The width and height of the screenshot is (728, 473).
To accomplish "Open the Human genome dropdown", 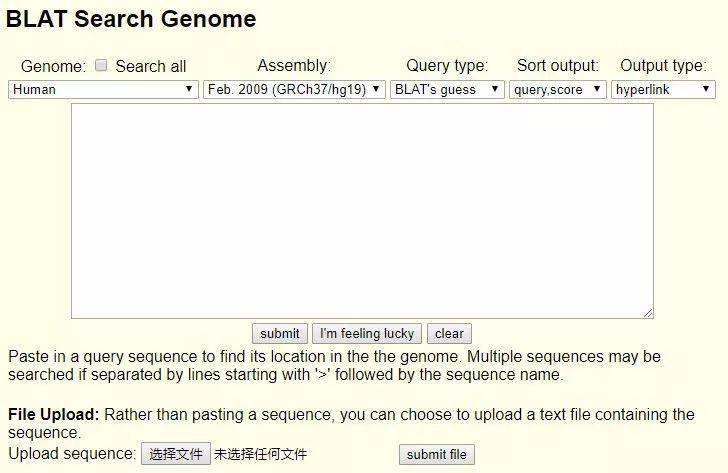I will coord(103,89).
